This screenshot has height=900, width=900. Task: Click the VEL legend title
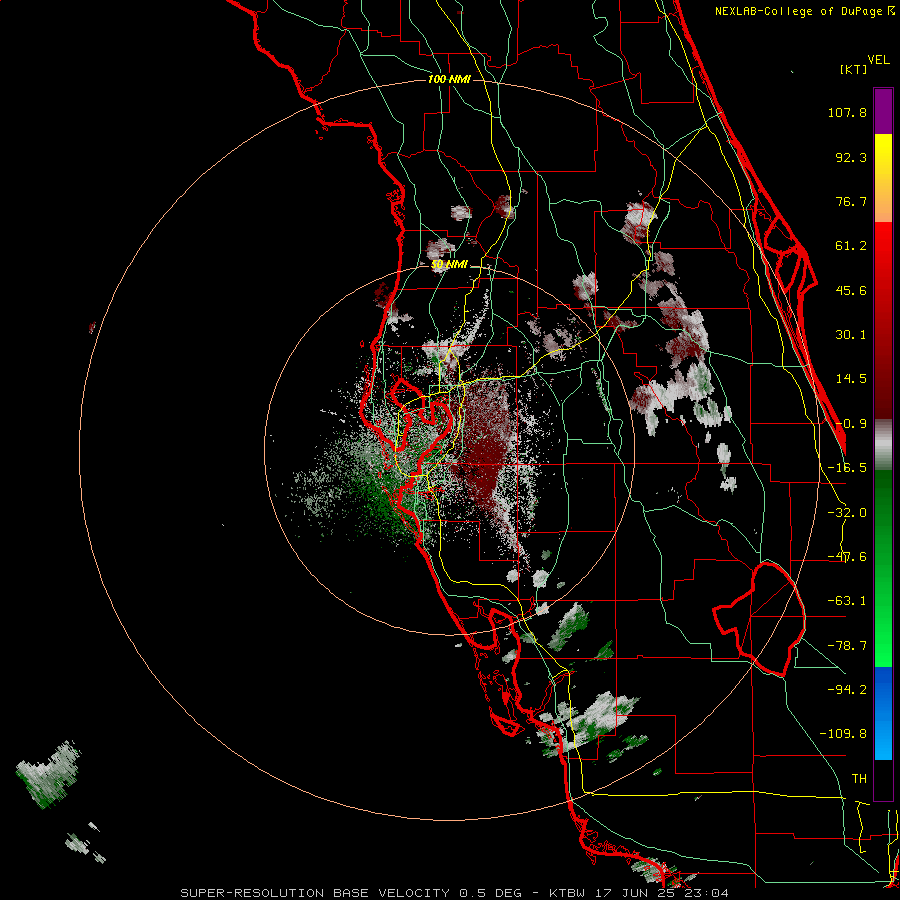coord(879,59)
